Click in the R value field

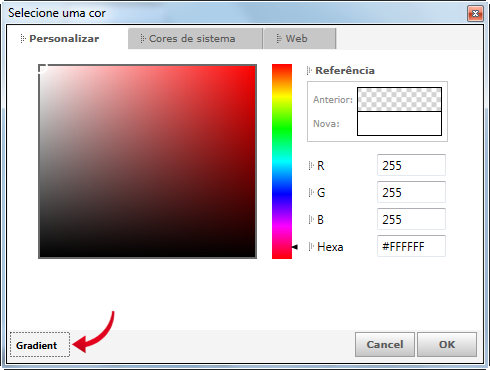[x=411, y=165]
